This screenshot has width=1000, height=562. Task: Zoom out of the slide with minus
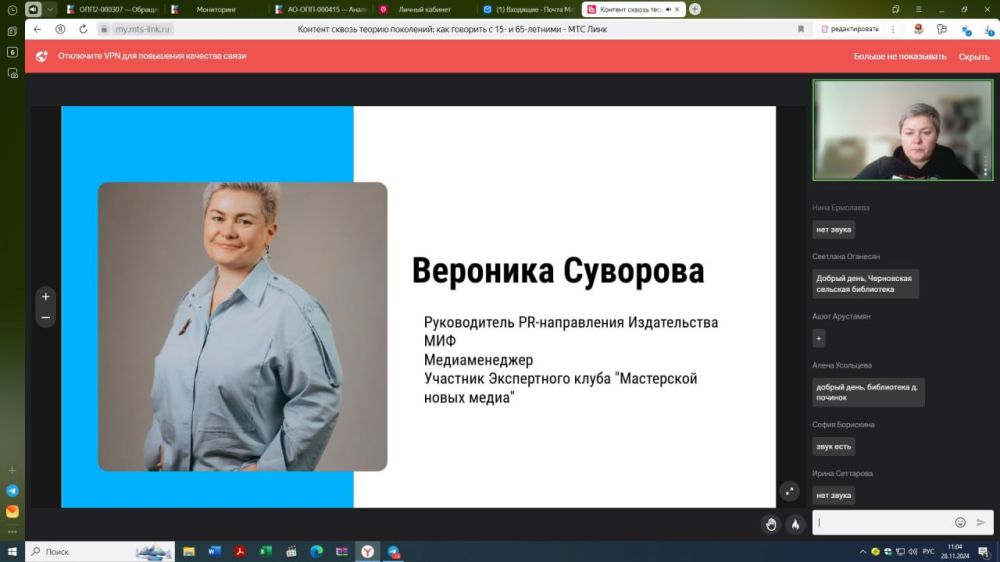tap(45, 317)
